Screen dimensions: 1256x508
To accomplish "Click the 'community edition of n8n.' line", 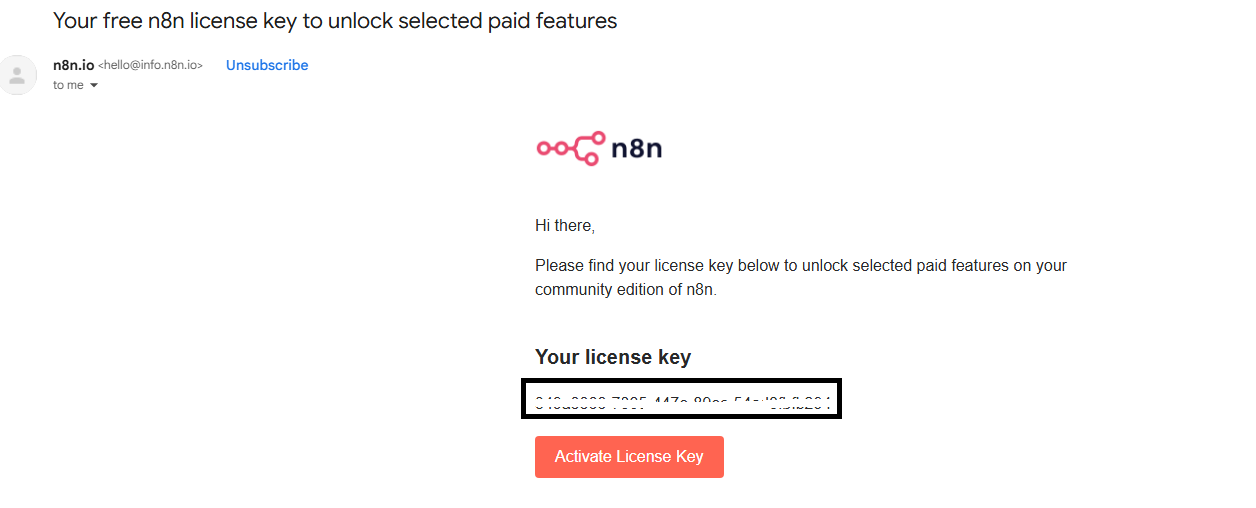I will coord(626,290).
